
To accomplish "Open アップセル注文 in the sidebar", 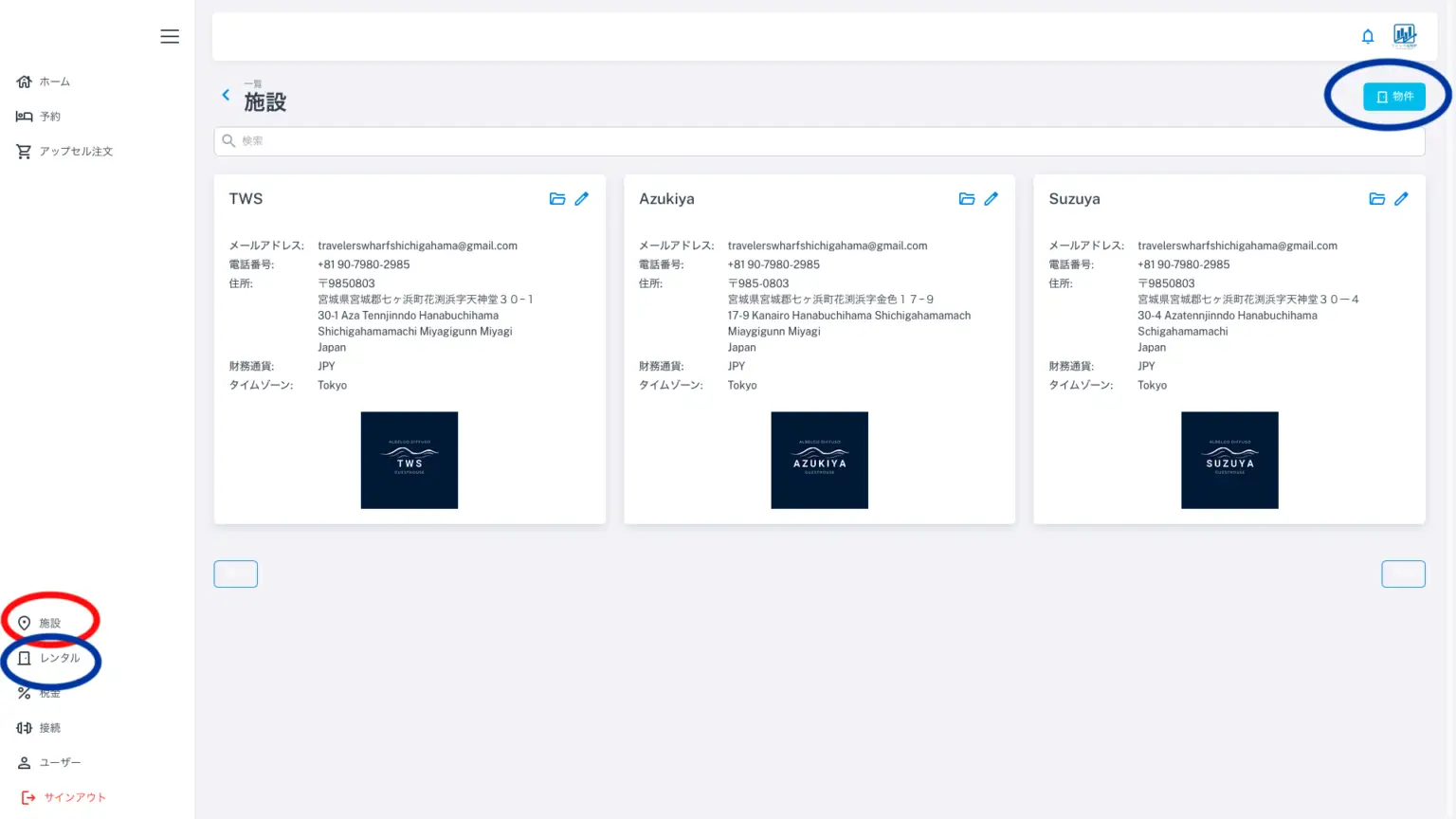I will click(75, 152).
